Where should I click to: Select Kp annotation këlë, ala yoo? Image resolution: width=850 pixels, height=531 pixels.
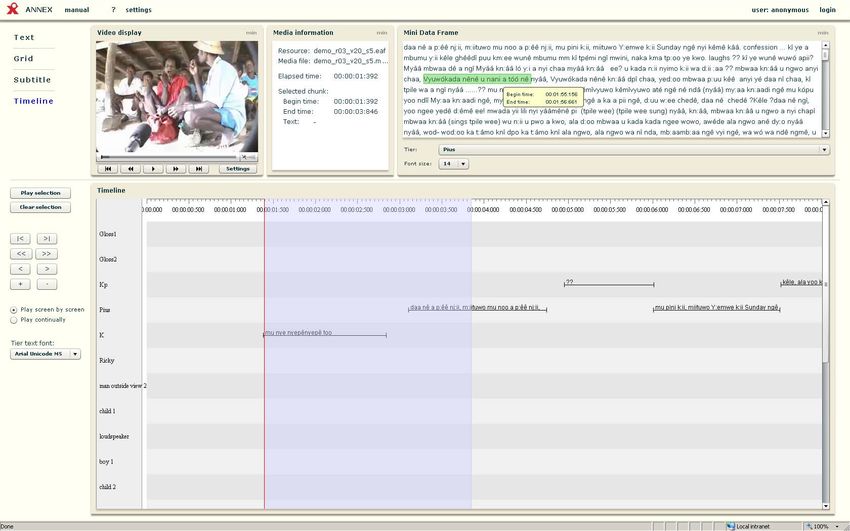(x=802, y=282)
